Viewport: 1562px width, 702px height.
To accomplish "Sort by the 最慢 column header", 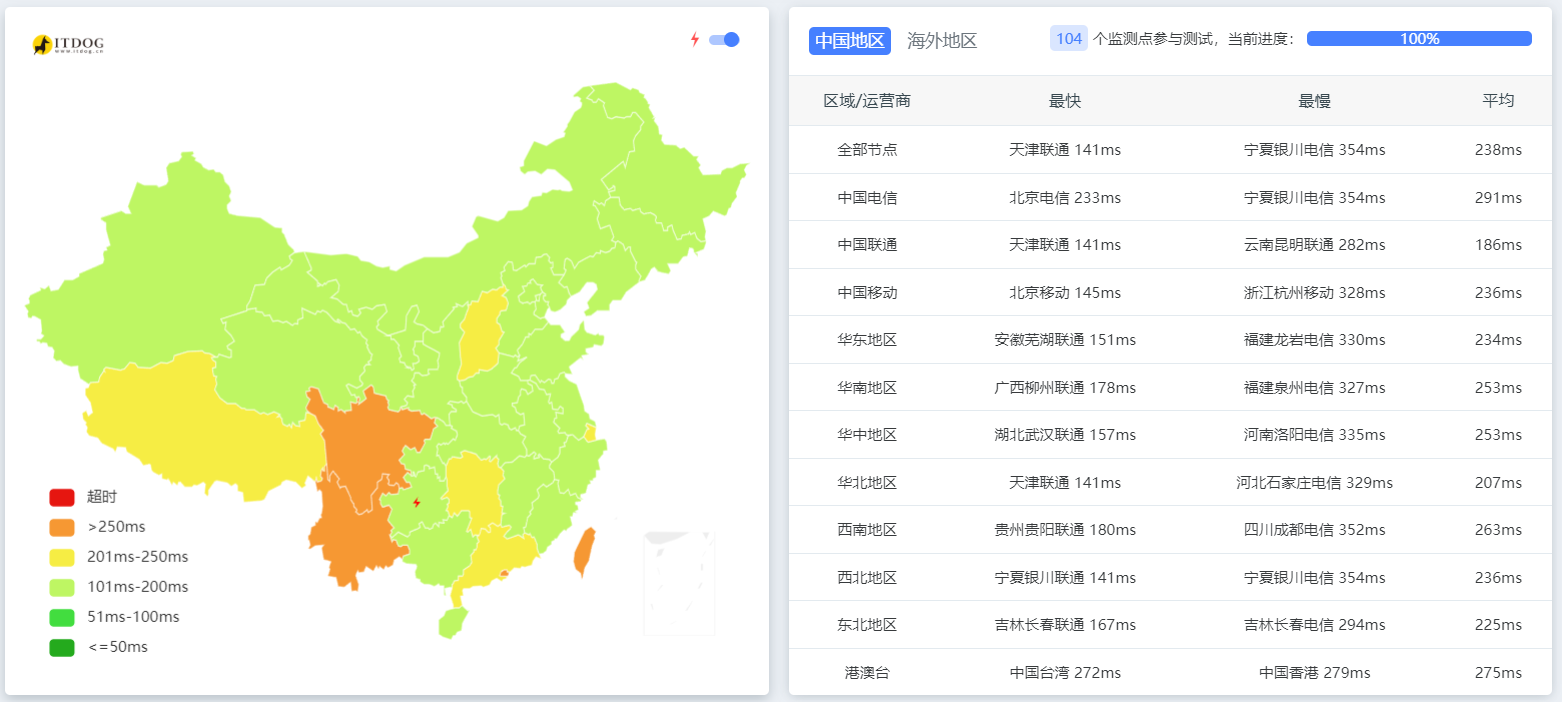I will pyautogui.click(x=1314, y=101).
